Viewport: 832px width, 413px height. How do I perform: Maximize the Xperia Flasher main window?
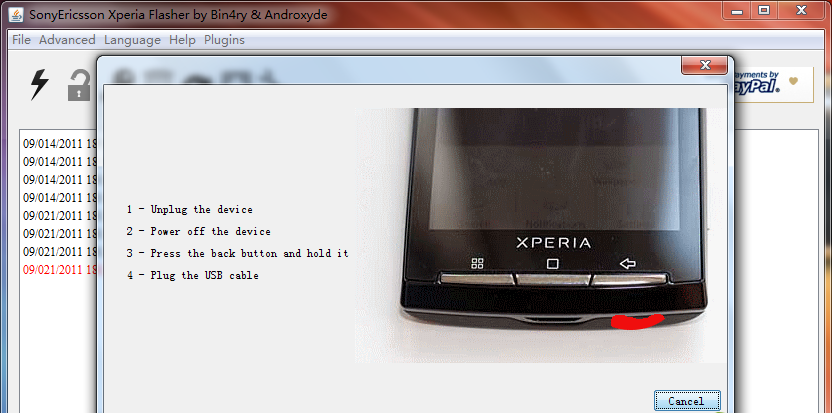pos(764,10)
